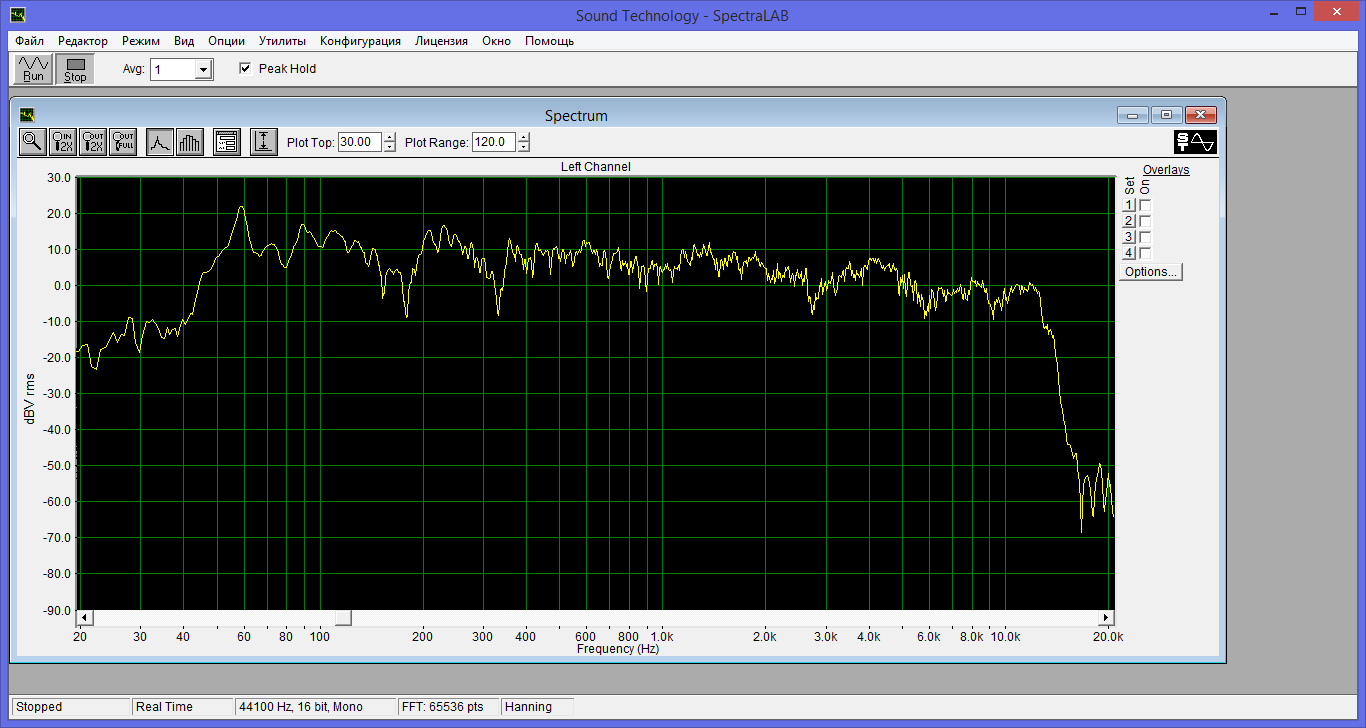Click the FFT: 65536 pts status
This screenshot has height=728, width=1366.
(x=448, y=707)
